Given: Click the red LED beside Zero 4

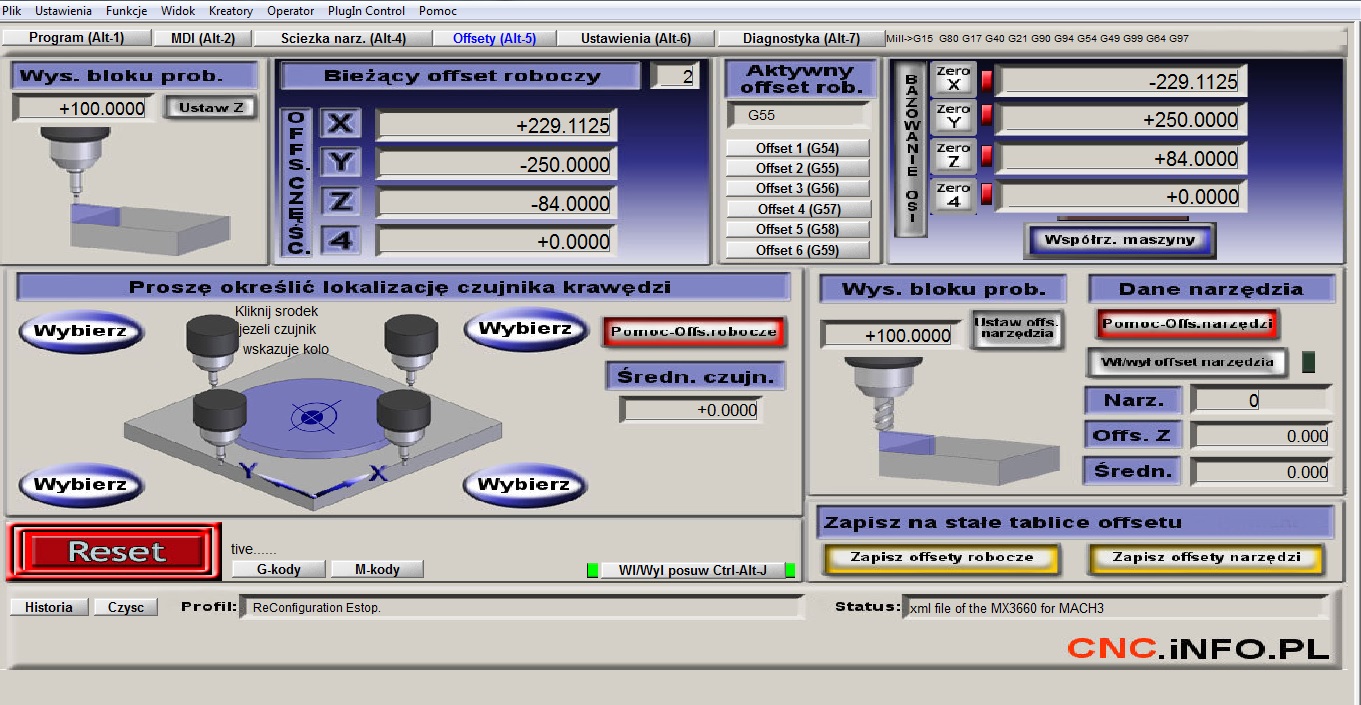Looking at the screenshot, I should click(x=985, y=194).
